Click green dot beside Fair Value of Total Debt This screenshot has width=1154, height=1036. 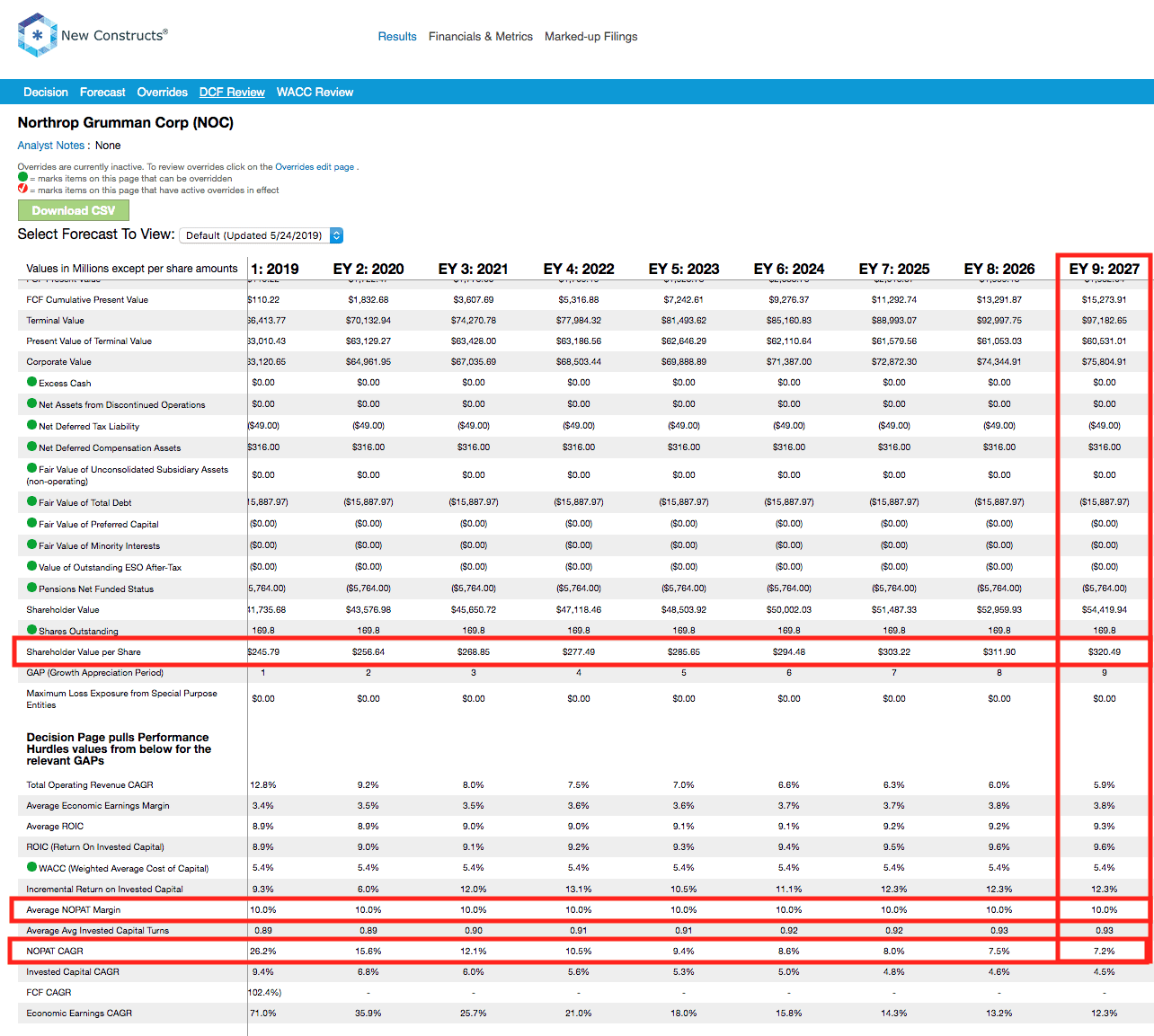tap(31, 501)
